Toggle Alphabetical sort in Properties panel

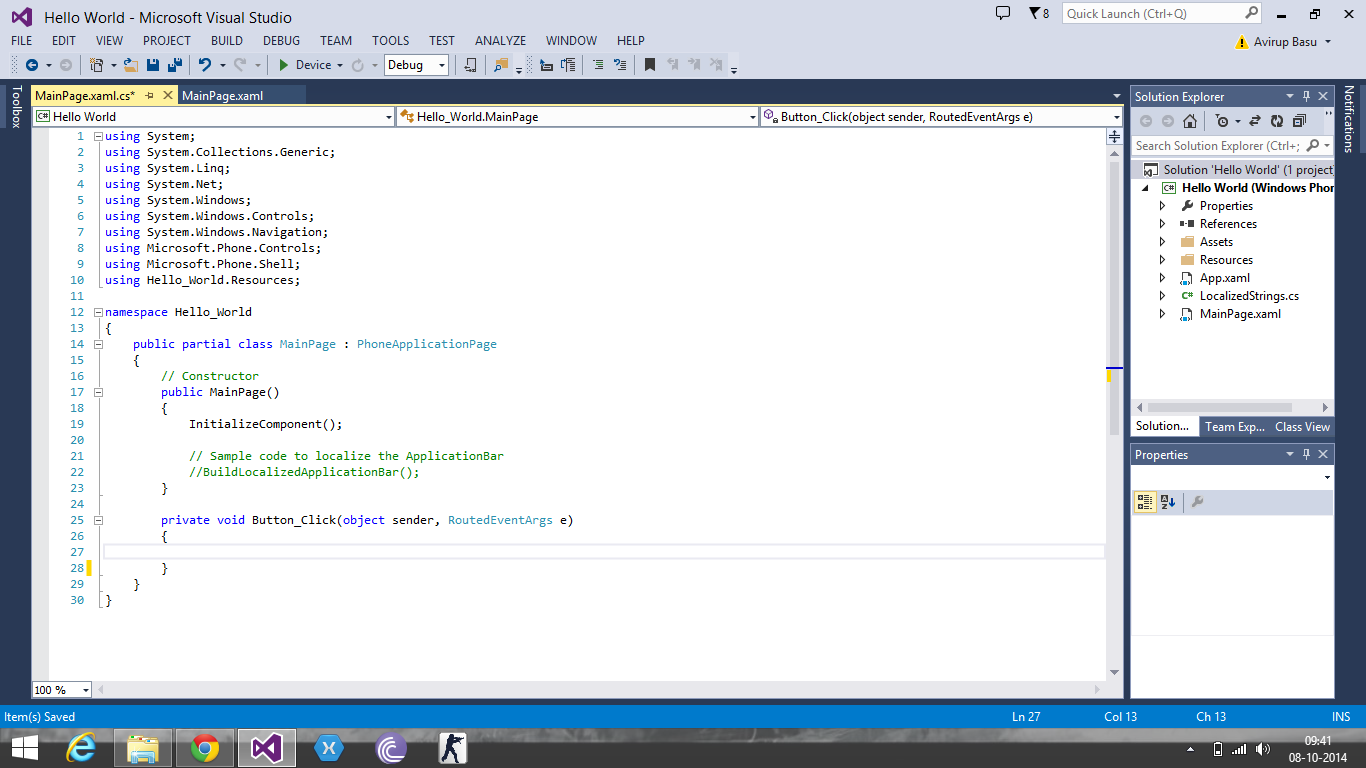(1168, 502)
